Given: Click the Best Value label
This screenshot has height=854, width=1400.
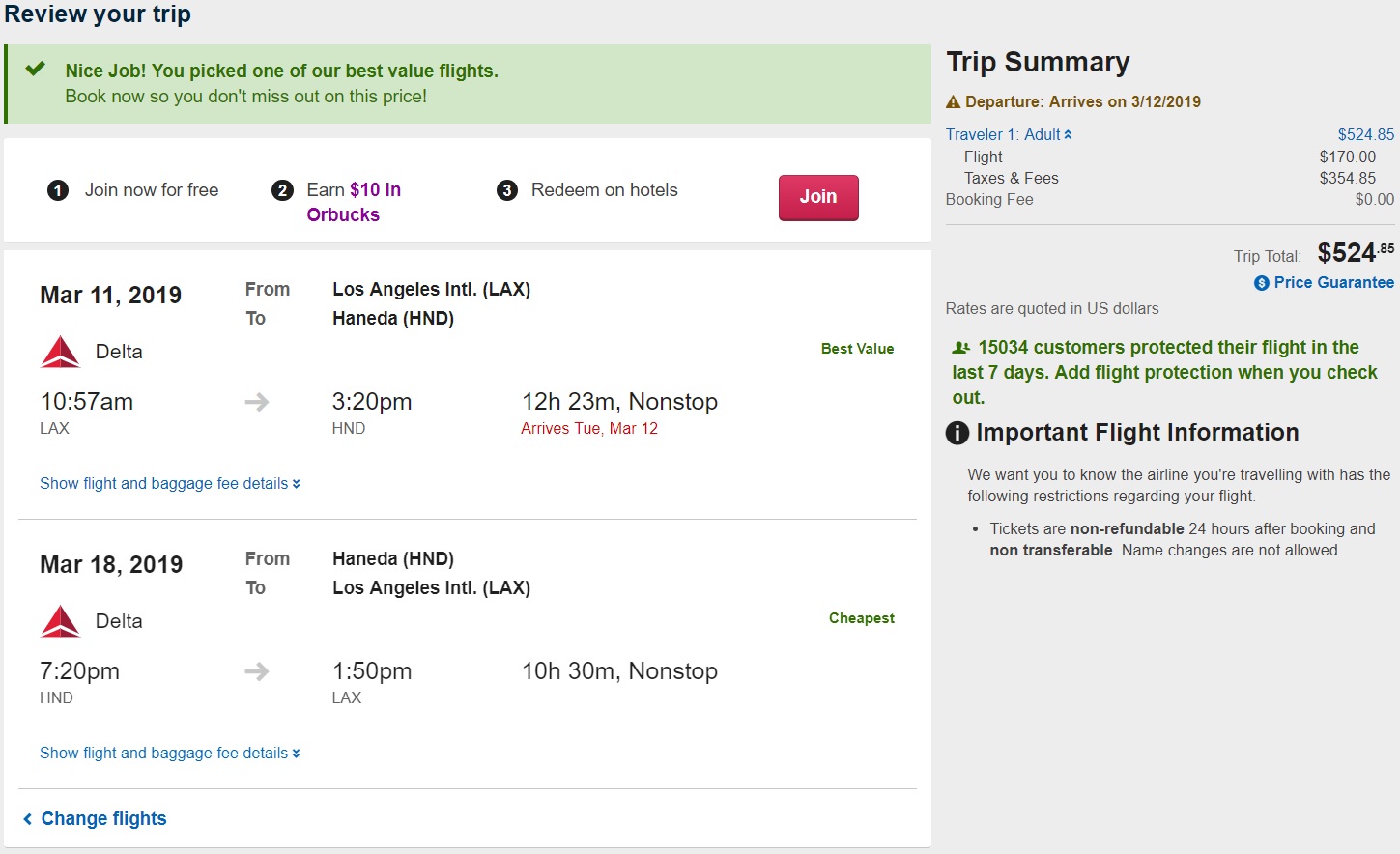Looking at the screenshot, I should click(857, 349).
